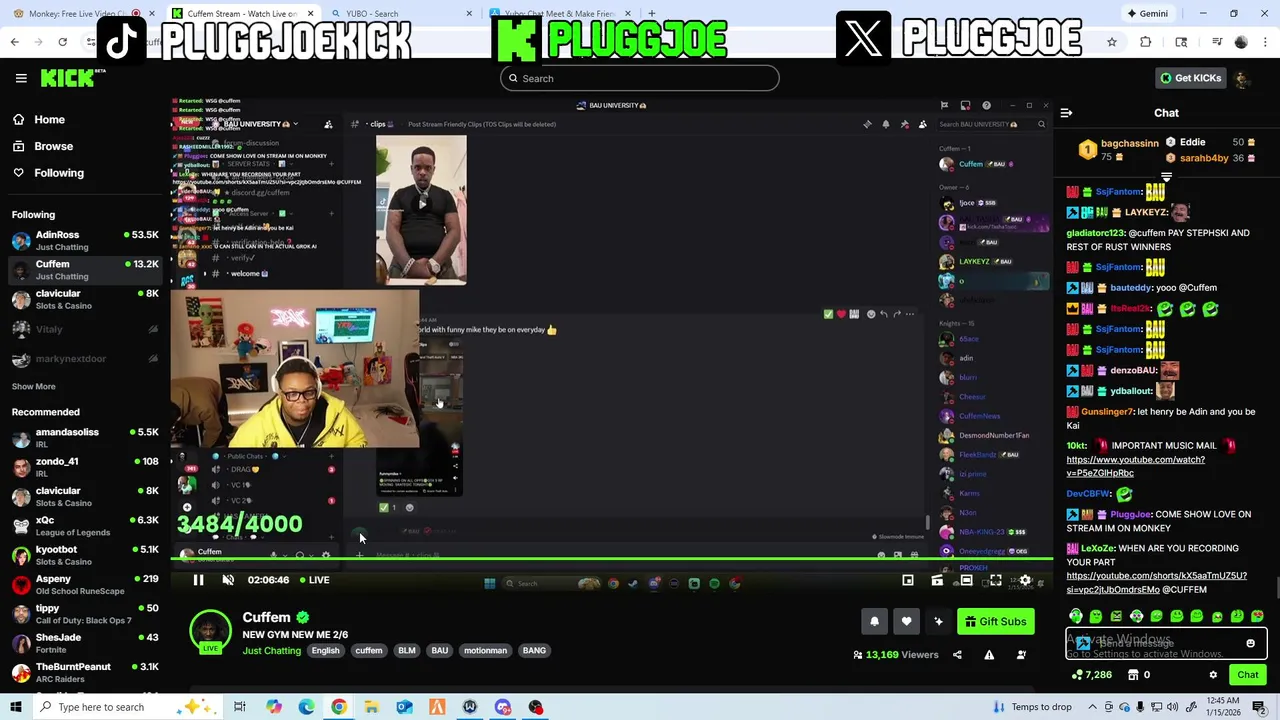Show hidden system tray icons chevron

coord(1093,707)
